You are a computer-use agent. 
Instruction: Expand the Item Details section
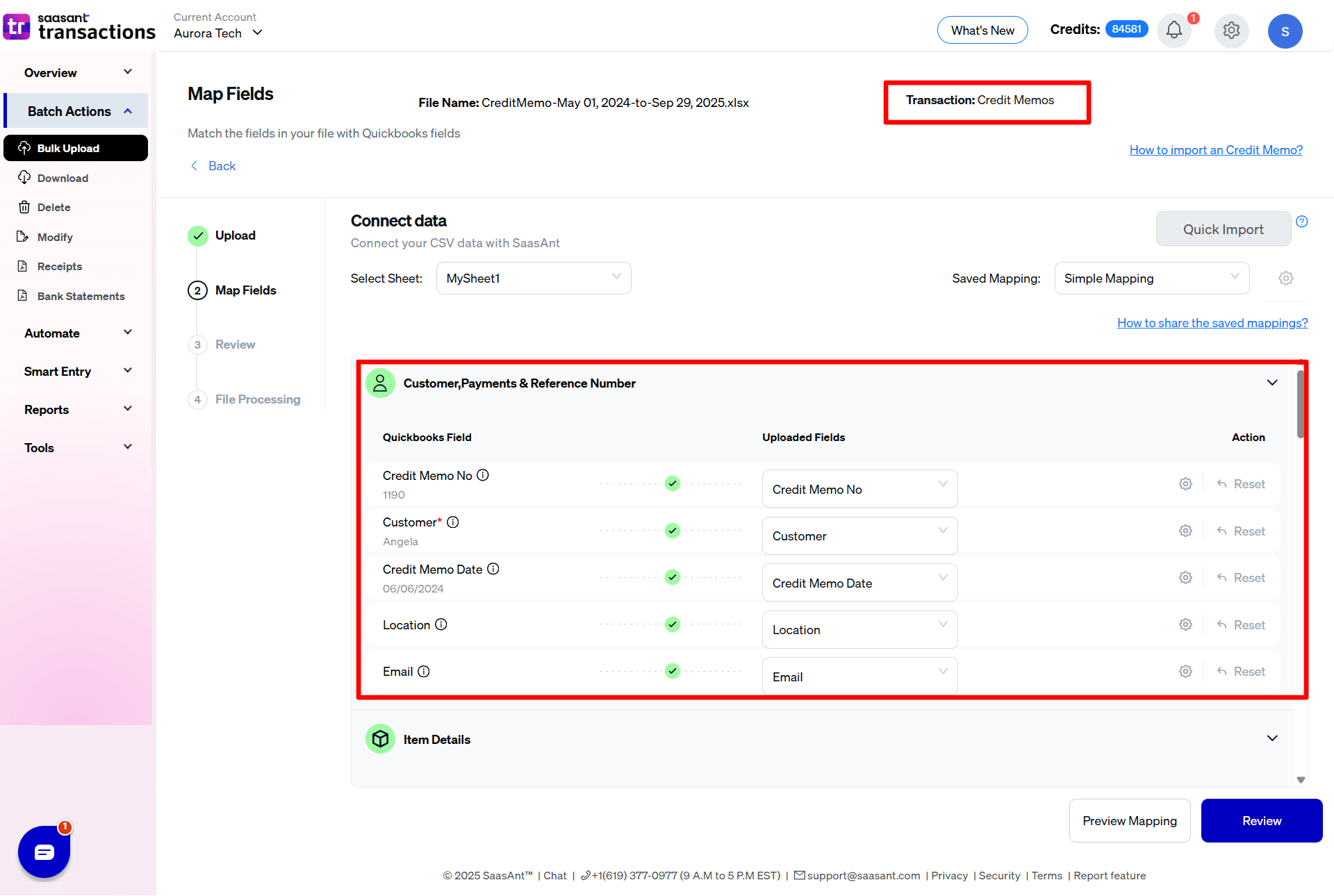1272,738
